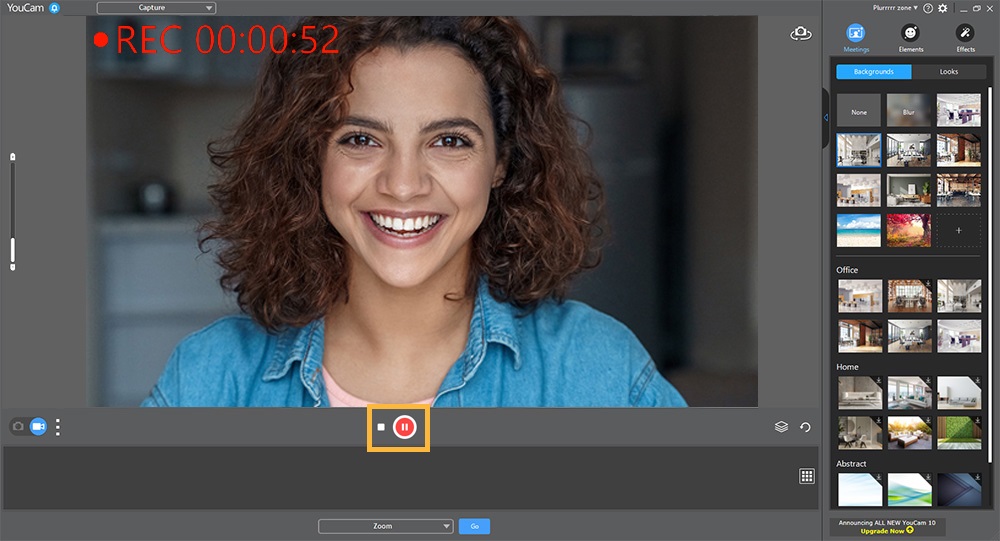Viewport: 1000px width, 541px height.
Task: Click the vertical zoom slider handle
Action: [x=12, y=251]
